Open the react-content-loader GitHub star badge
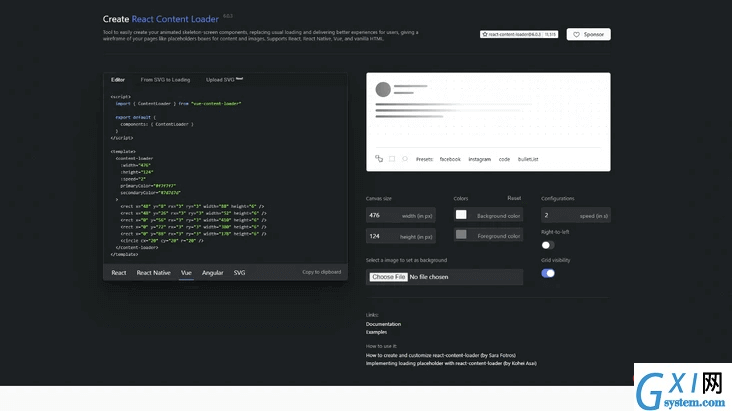This screenshot has height=411, width=732. tap(519, 34)
